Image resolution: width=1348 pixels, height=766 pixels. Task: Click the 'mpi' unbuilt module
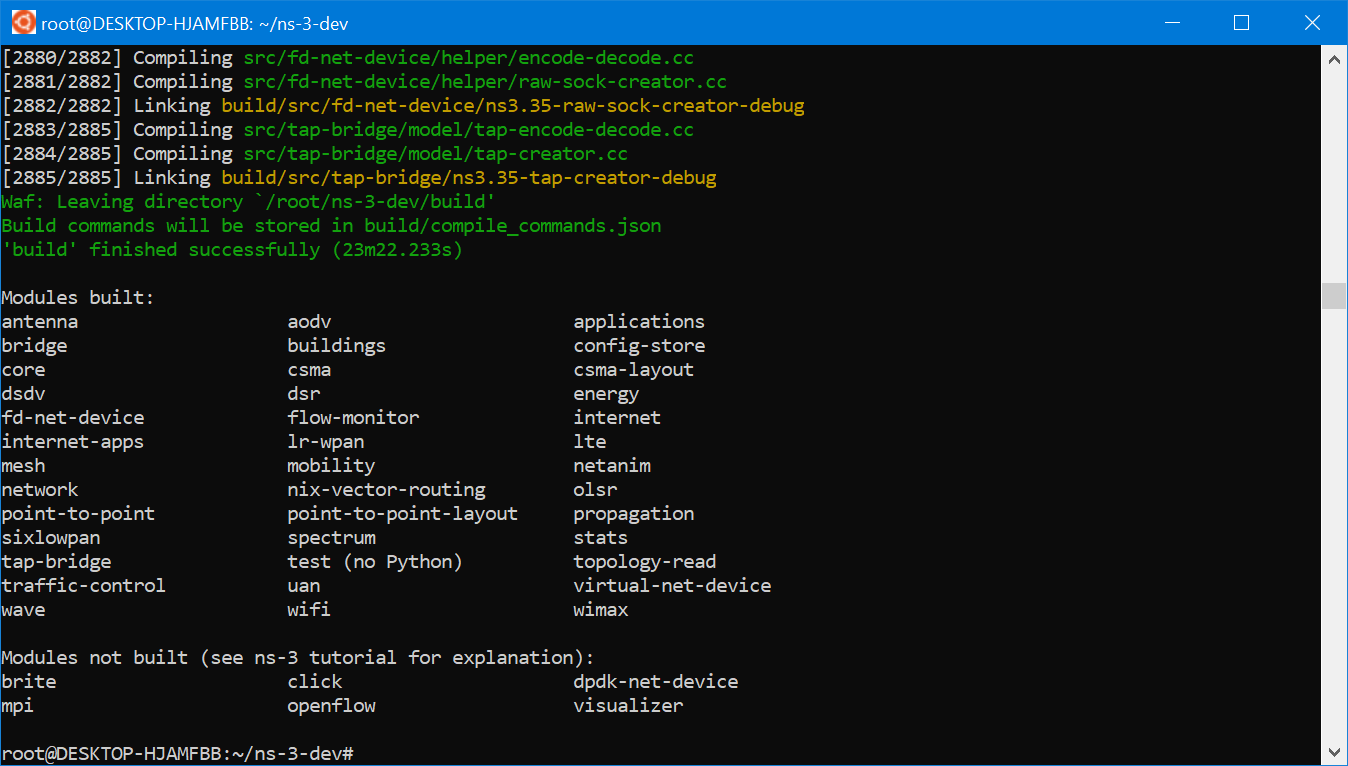pos(18,706)
